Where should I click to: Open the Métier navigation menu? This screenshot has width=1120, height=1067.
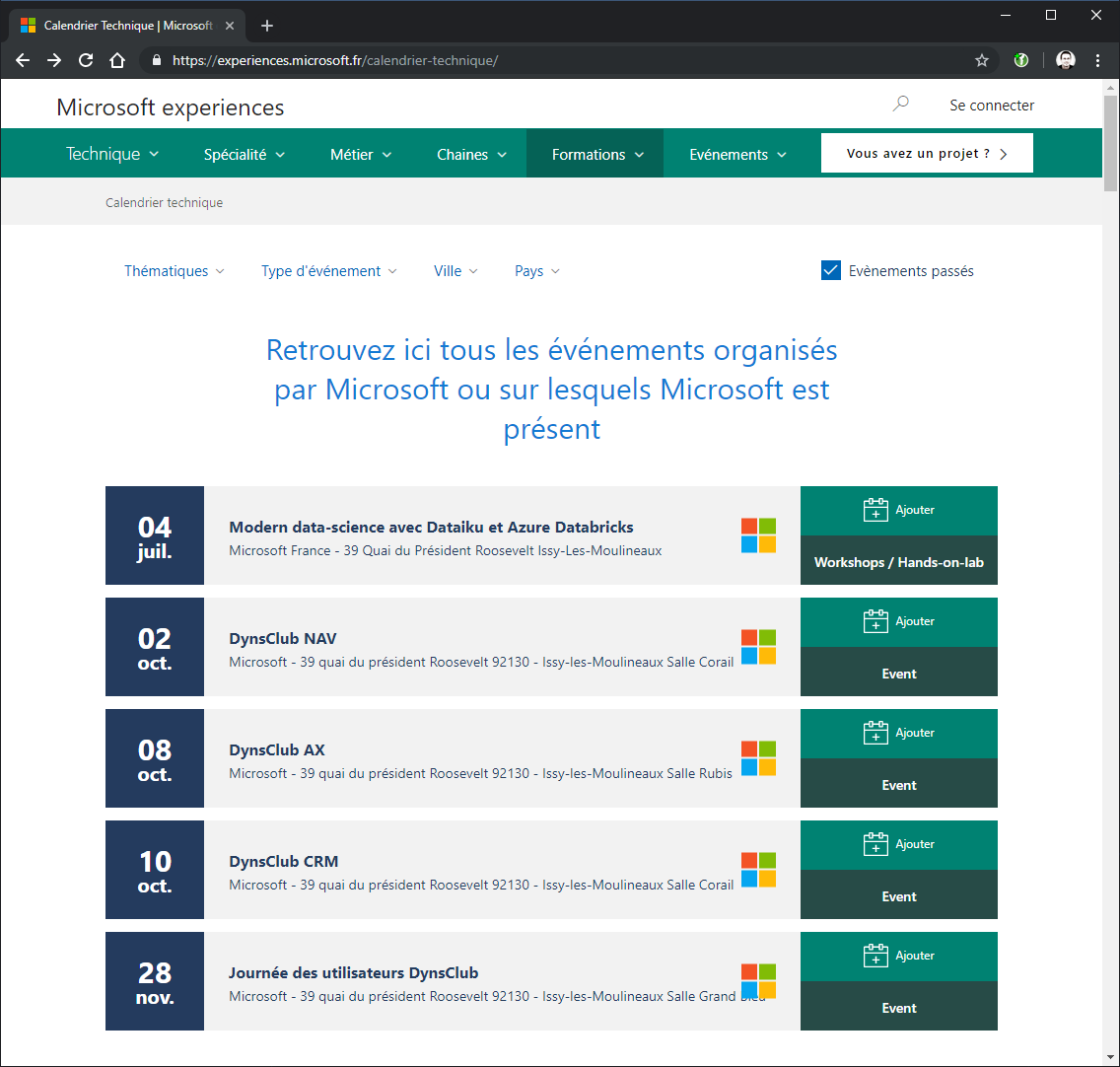tap(361, 155)
